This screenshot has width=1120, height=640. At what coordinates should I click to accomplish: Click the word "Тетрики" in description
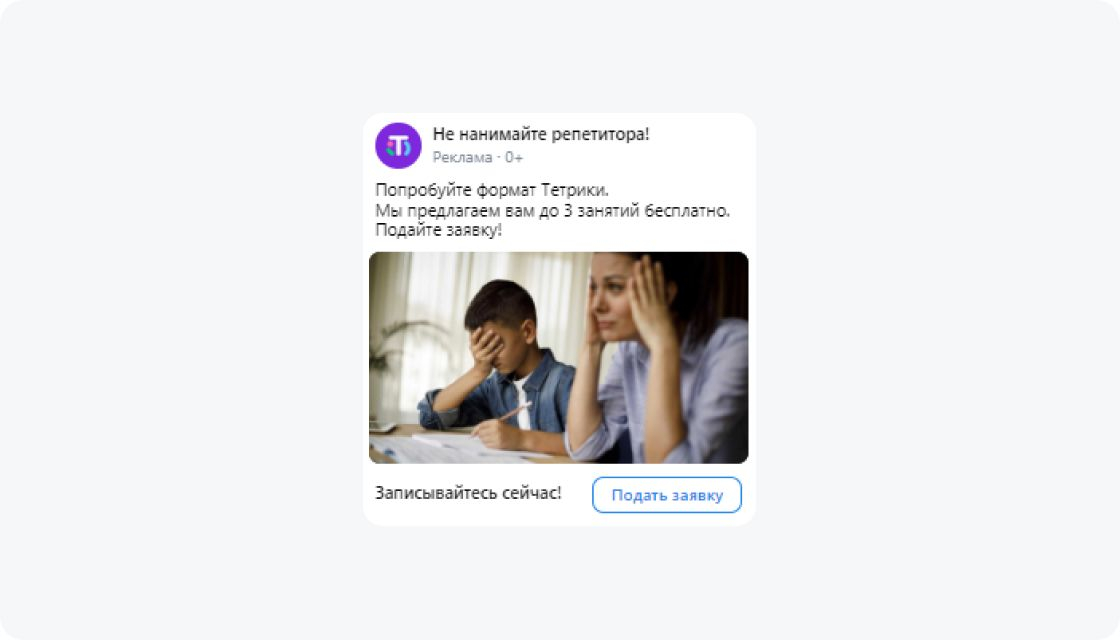tap(575, 191)
